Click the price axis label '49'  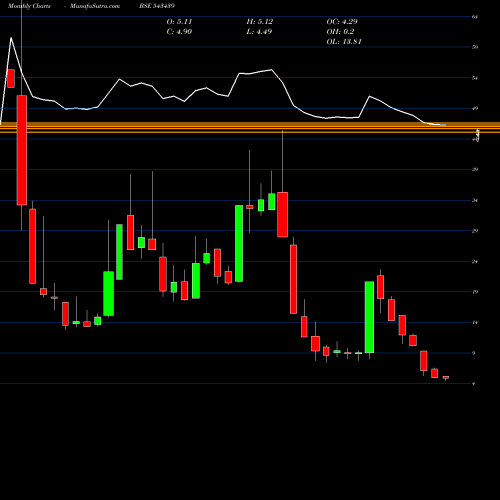click(475, 108)
